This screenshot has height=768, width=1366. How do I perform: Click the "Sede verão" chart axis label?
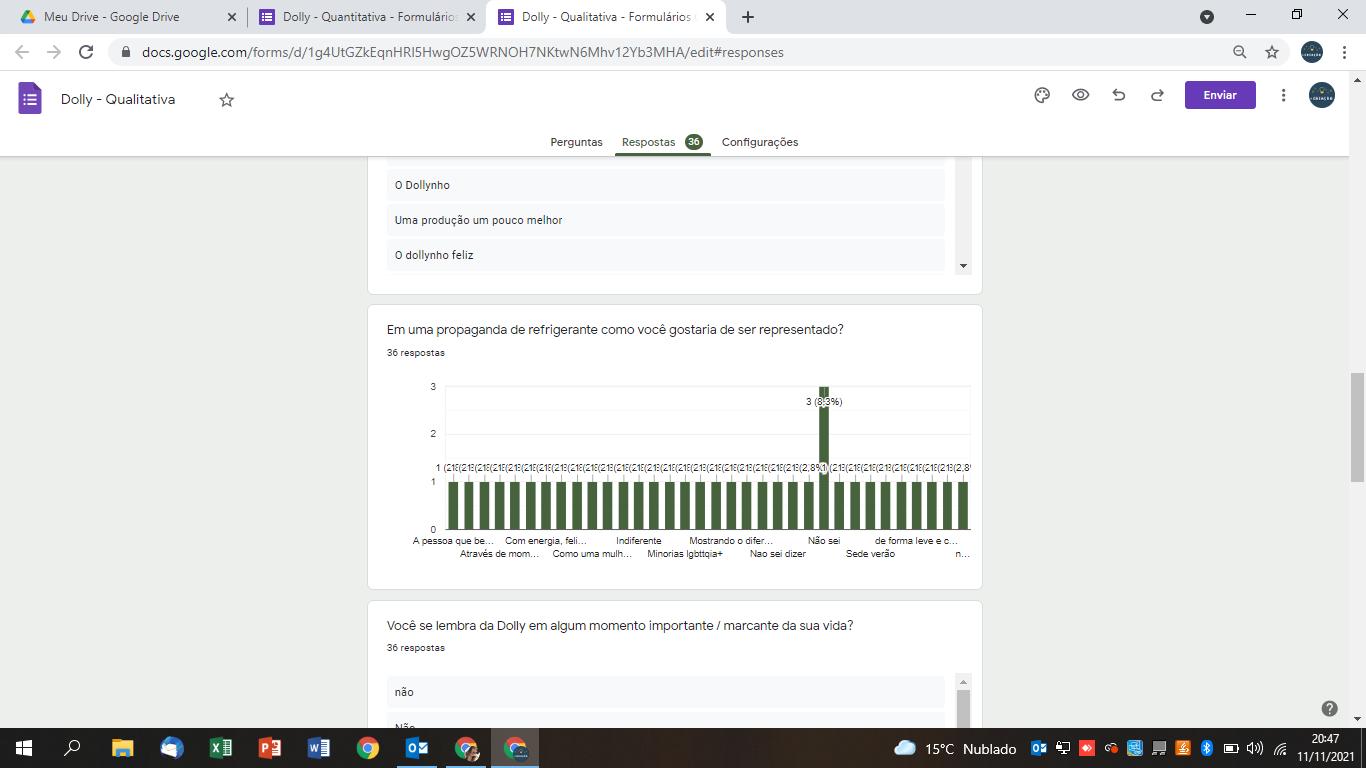click(870, 554)
